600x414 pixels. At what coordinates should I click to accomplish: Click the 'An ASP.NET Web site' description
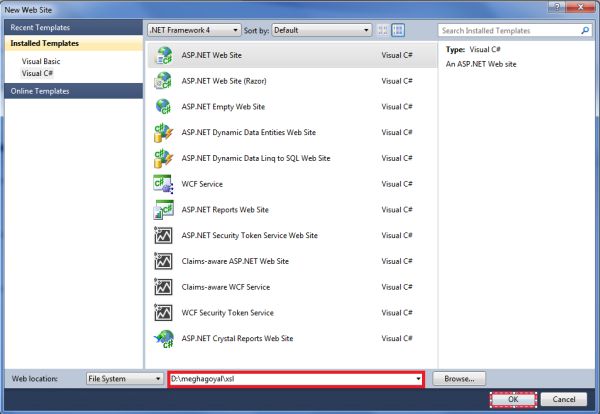coord(481,64)
